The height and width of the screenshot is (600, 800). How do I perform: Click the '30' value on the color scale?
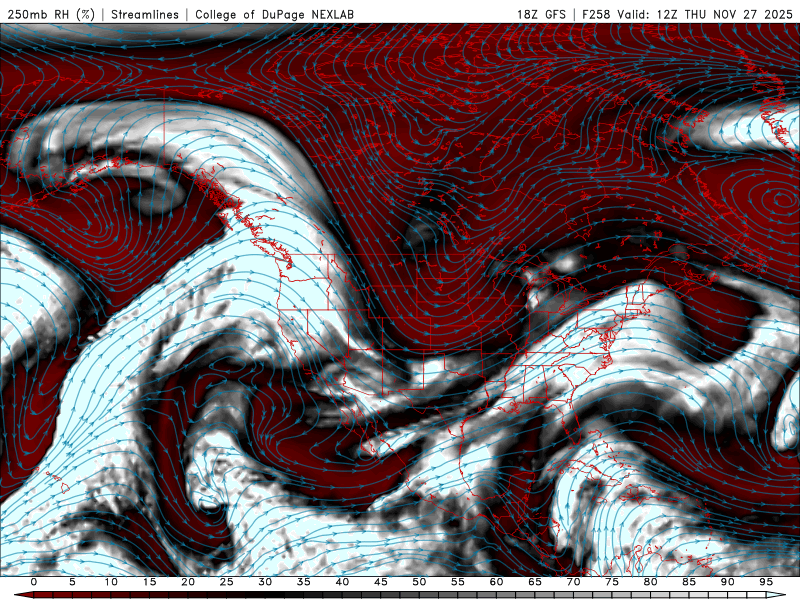coord(265,582)
